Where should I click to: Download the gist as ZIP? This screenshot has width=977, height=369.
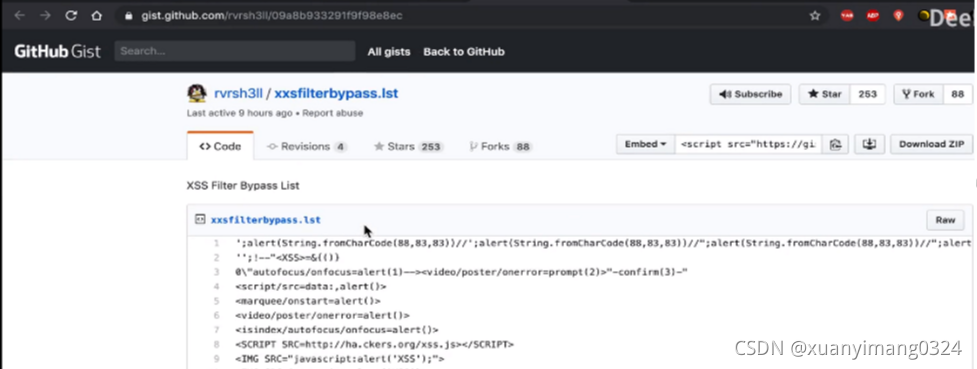(x=931, y=144)
